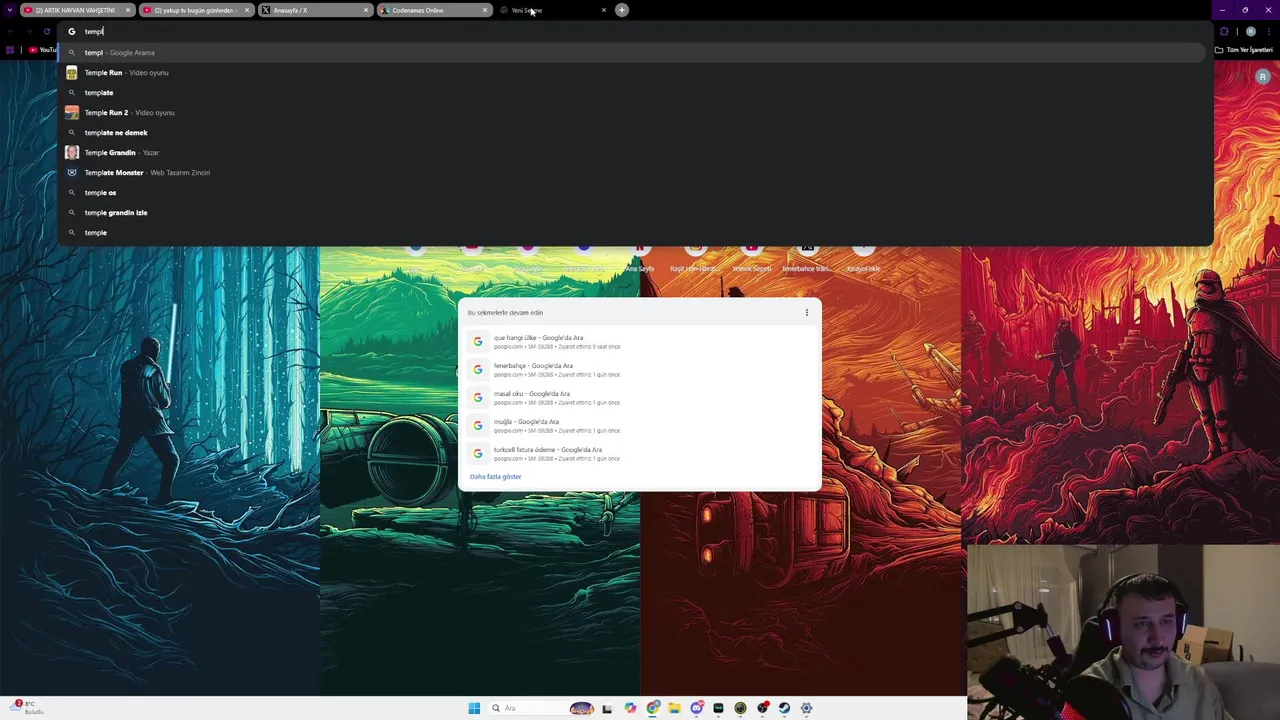Click the taskbar search box 'Ara'
The width and height of the screenshot is (1280, 720).
[x=540, y=708]
